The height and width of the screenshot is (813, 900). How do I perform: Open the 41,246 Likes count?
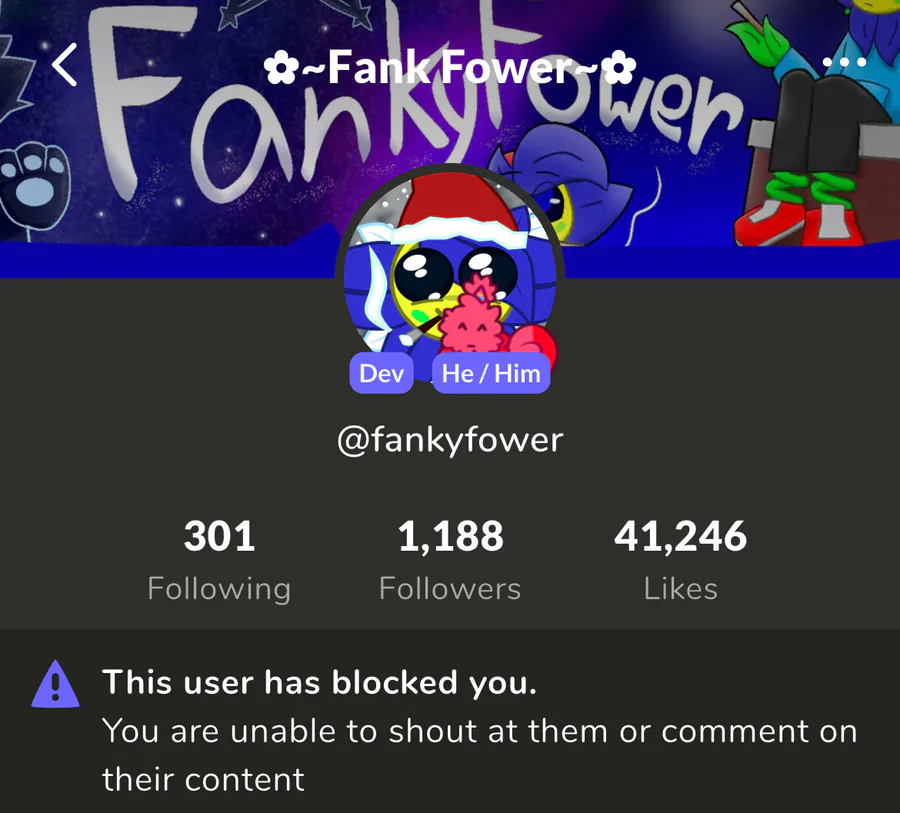coord(681,559)
